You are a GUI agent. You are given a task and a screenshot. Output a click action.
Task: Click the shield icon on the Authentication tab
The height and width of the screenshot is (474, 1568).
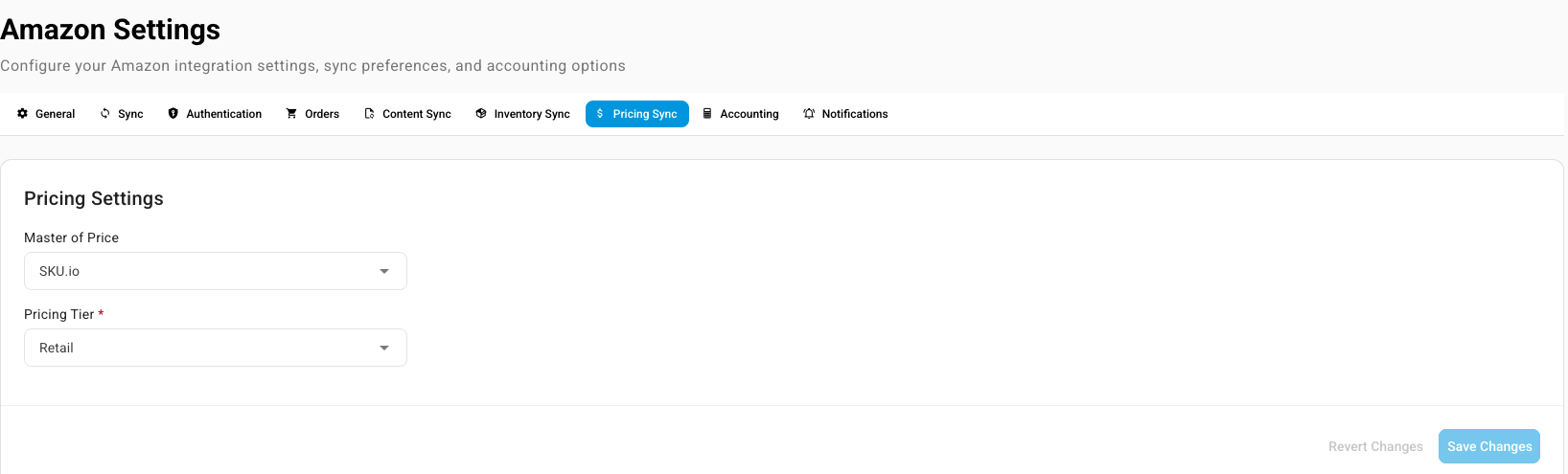point(173,113)
